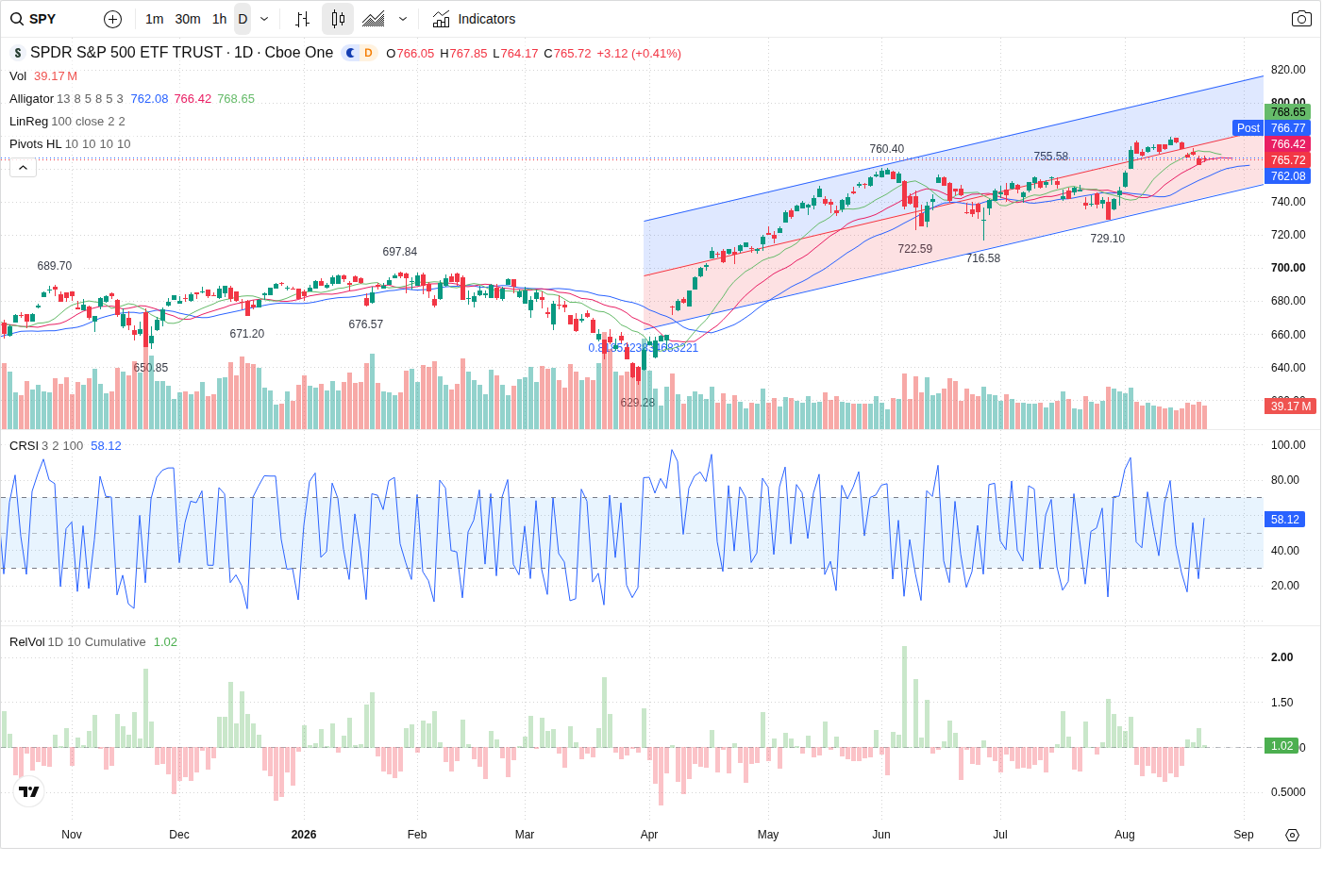This screenshot has height=896, width=1340.
Task: Click the green 768.65 price axis label
Action: tap(1287, 112)
